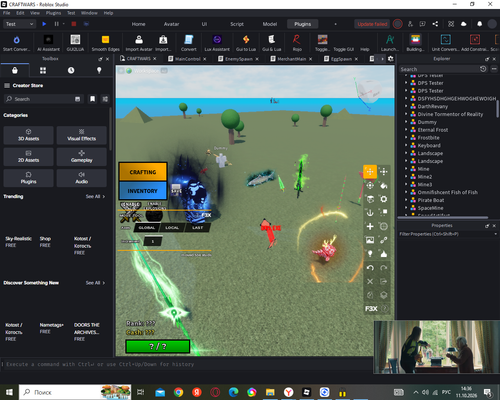Screen dimensions: 500x400
Task: Switch to the Script ribbon tab
Action: pos(237,24)
